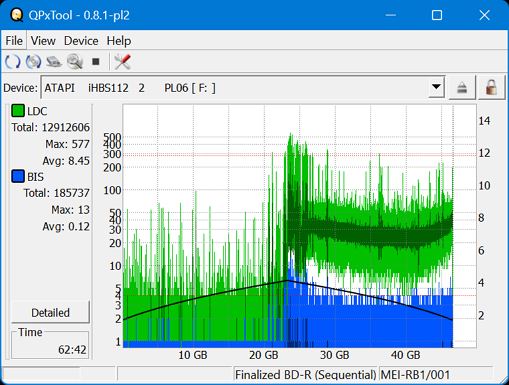Click the blue BIS color swatch
This screenshot has height=385, width=509.
pyautogui.click(x=18, y=176)
